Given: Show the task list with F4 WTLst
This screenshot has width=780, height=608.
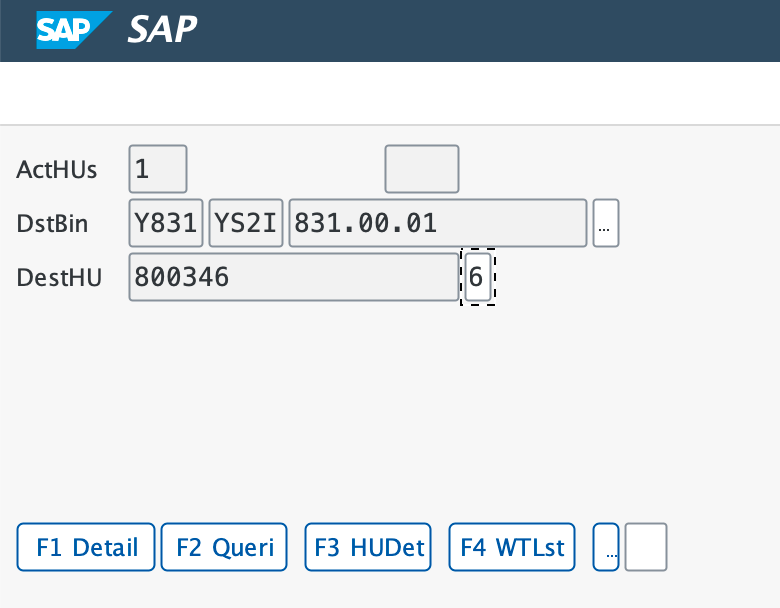Looking at the screenshot, I should tap(512, 547).
